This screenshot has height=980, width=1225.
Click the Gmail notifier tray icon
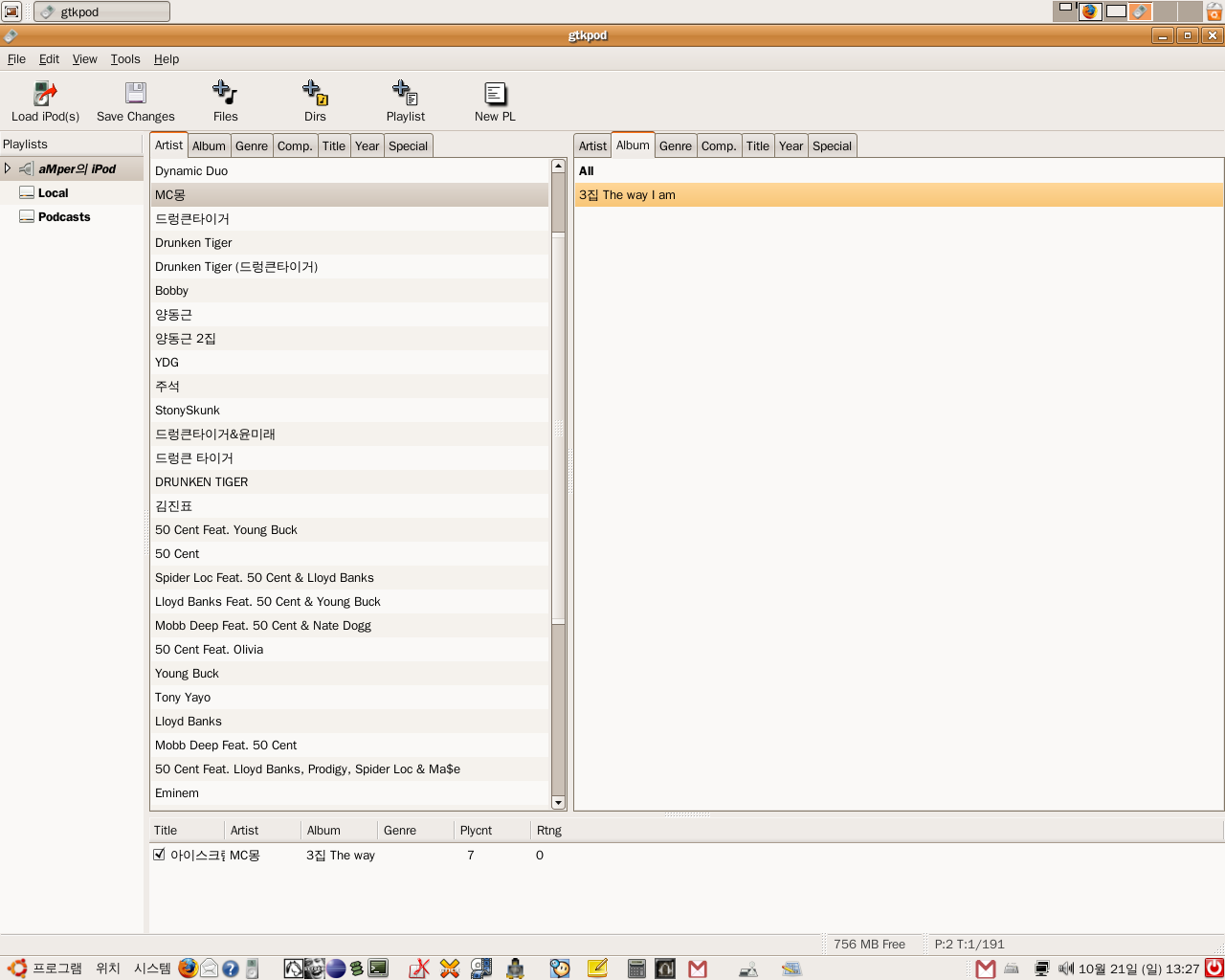click(986, 969)
